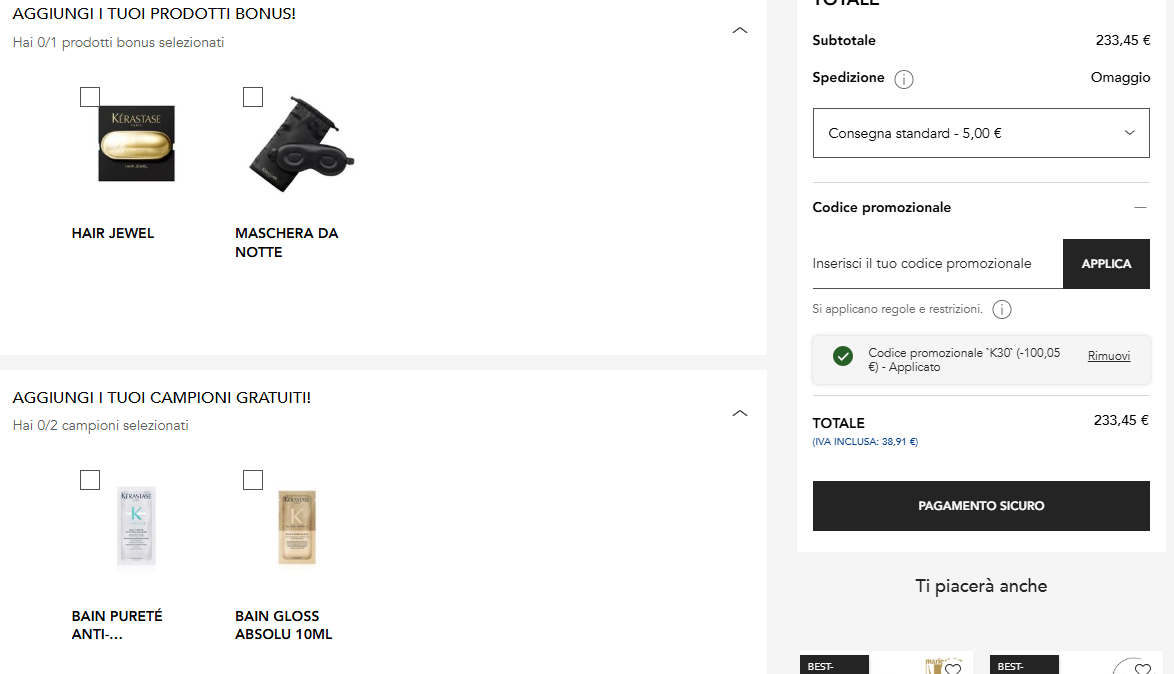Image resolution: width=1174 pixels, height=674 pixels.
Task: Collapse Codice promozionale with the minus icon
Action: pyautogui.click(x=1140, y=207)
